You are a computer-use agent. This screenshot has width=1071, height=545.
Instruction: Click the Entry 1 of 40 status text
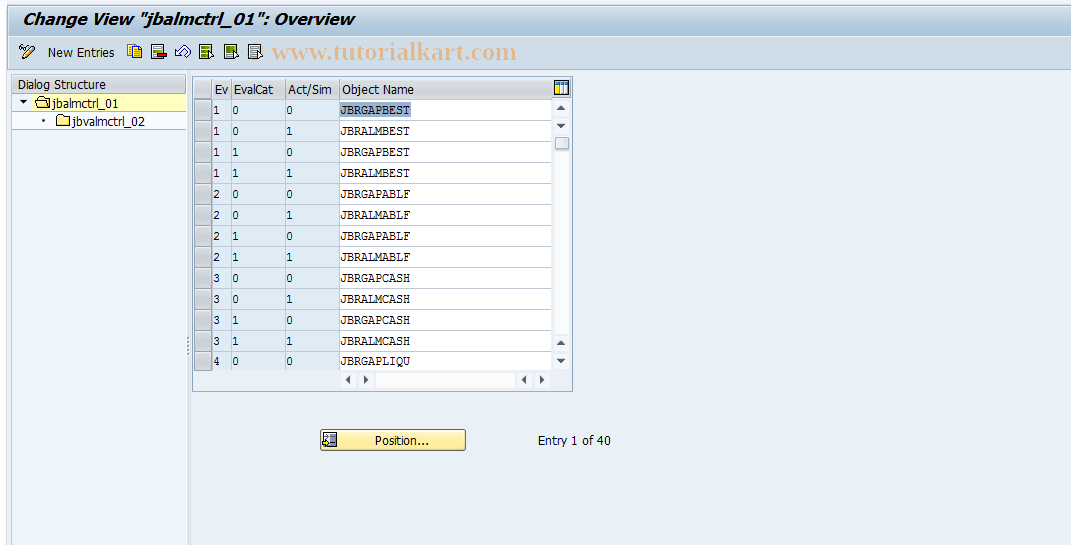(574, 441)
